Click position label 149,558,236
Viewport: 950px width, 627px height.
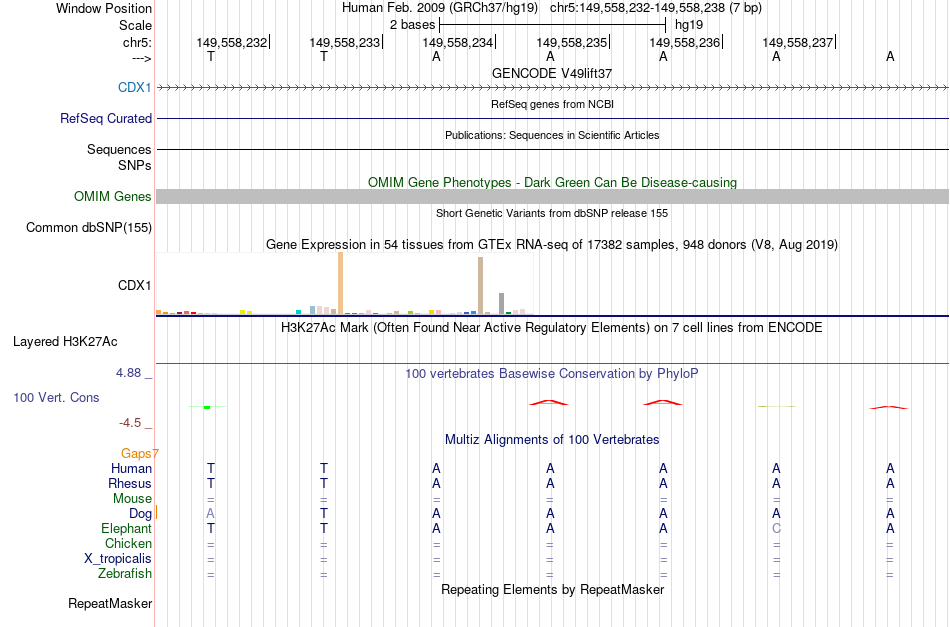[x=685, y=42]
